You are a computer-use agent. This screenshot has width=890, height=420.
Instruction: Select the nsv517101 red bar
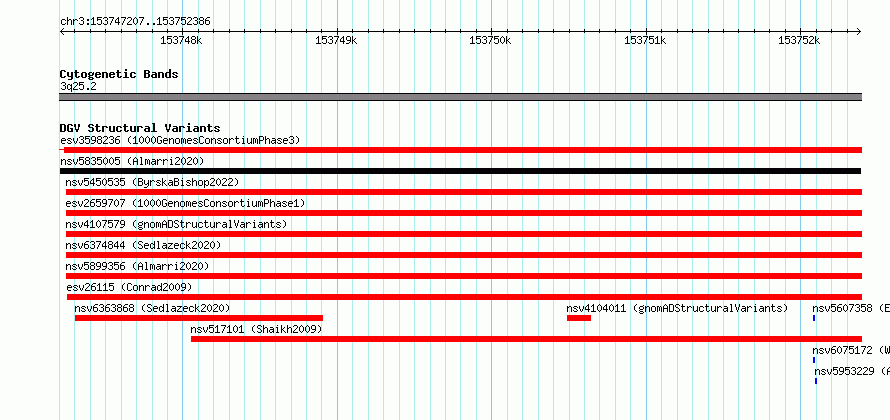[x=527, y=339]
